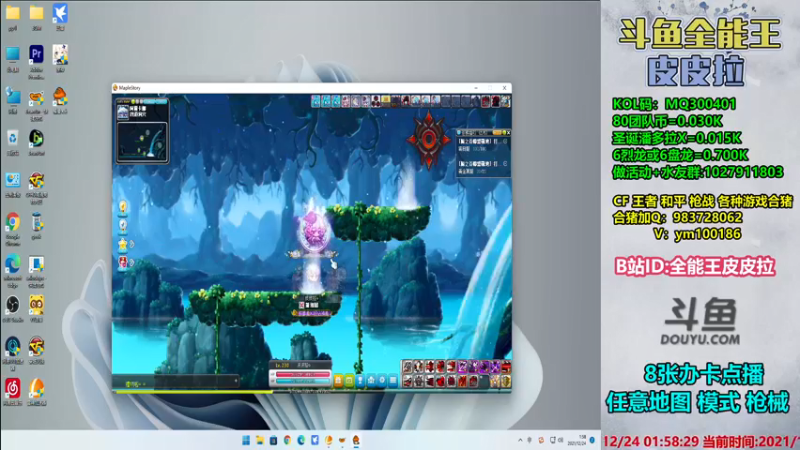
Task: Open the orange mushroom desktop shortcut
Action: [60, 95]
